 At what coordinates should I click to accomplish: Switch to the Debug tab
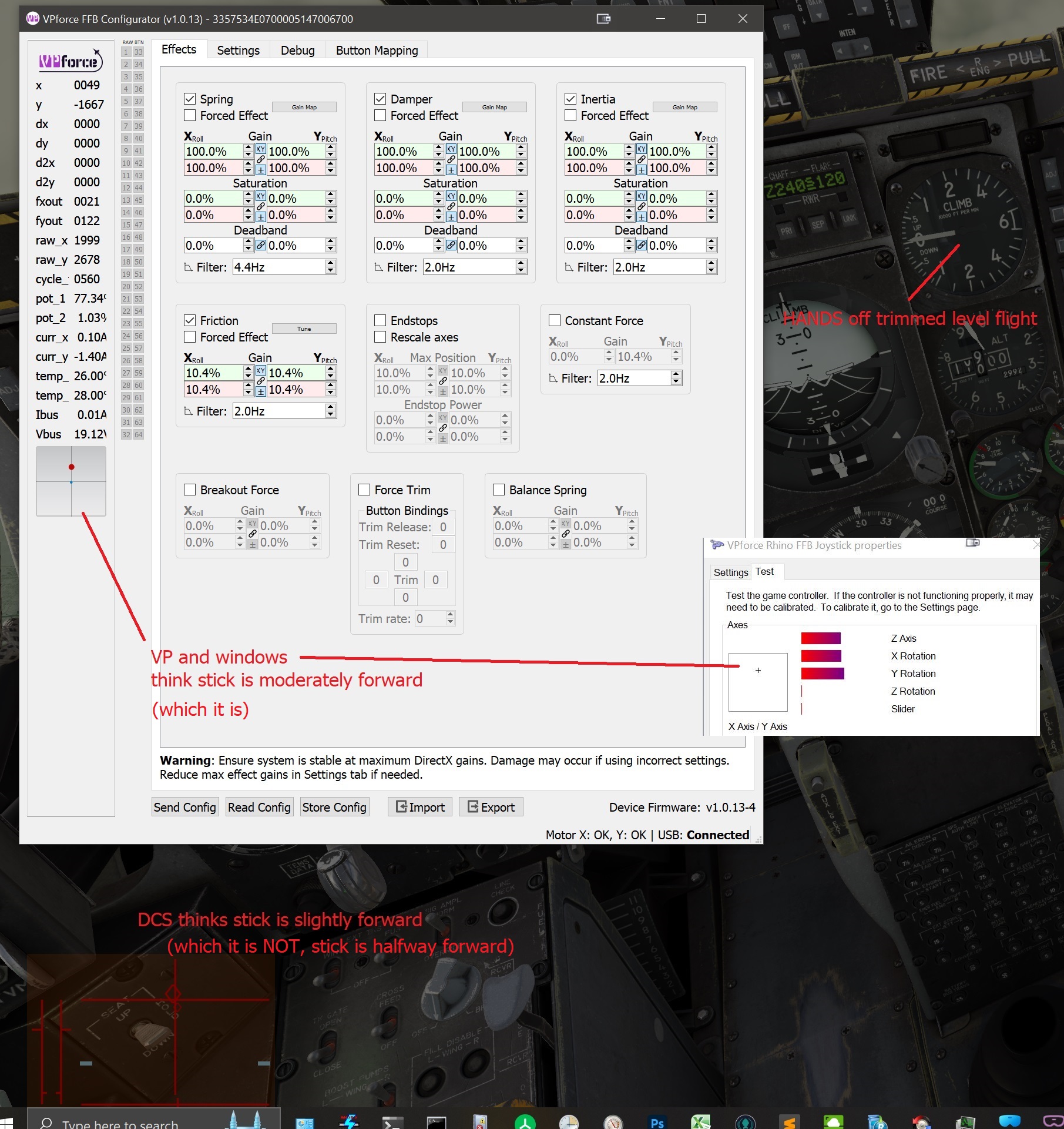tap(297, 51)
